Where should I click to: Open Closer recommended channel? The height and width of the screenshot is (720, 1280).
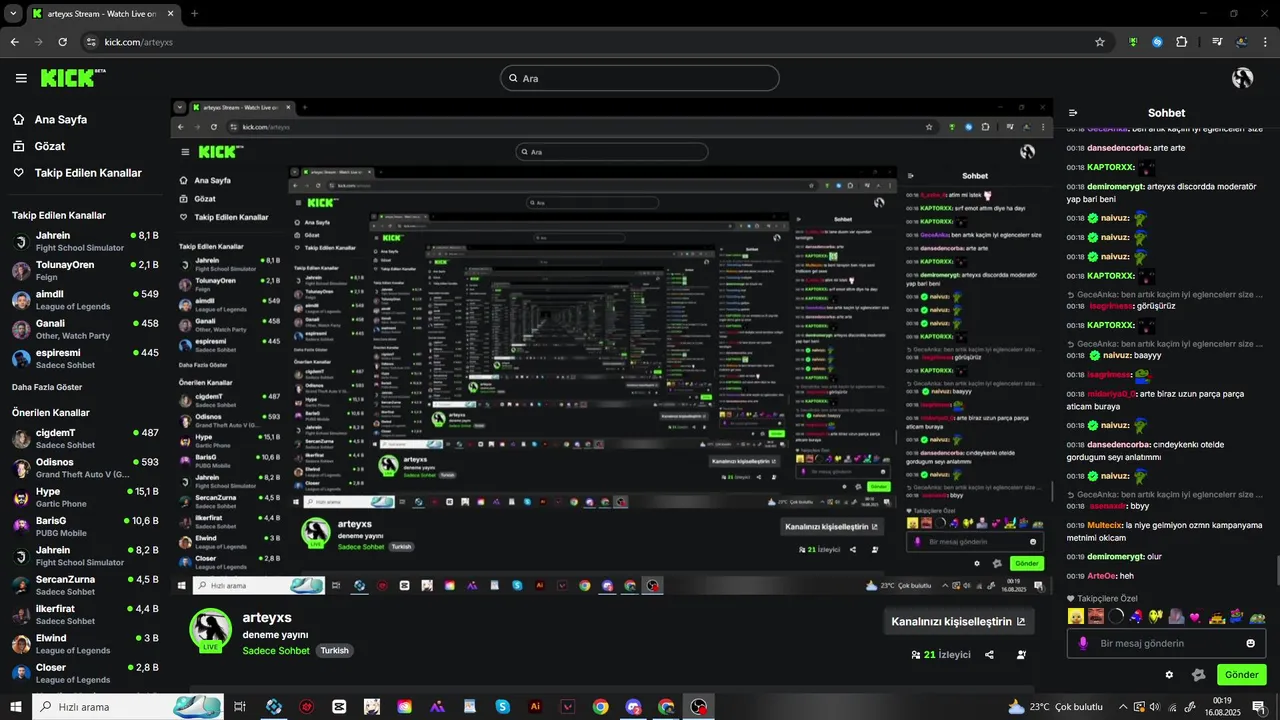(x=85, y=673)
